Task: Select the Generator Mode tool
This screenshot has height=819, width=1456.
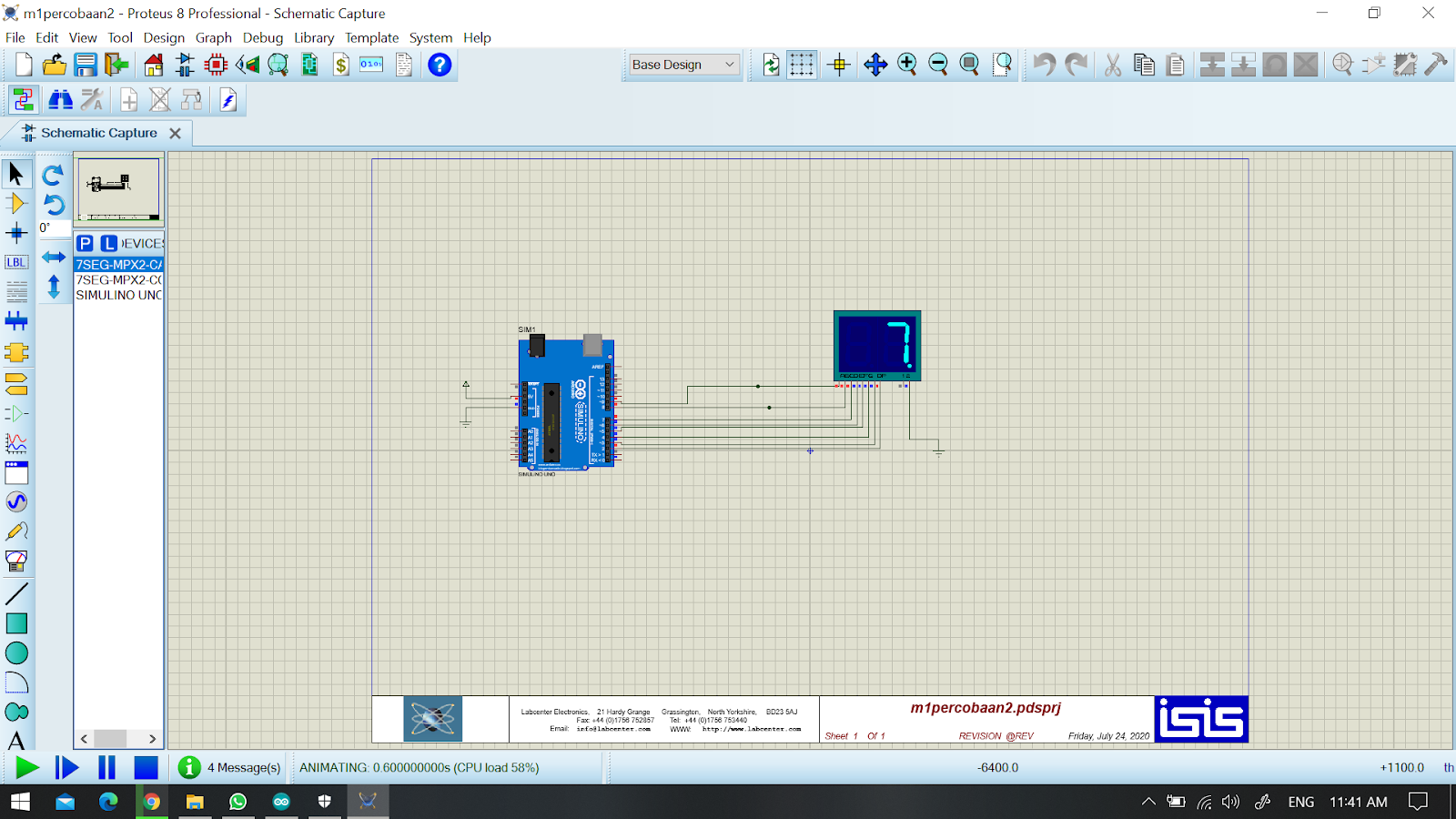Action: [16, 501]
